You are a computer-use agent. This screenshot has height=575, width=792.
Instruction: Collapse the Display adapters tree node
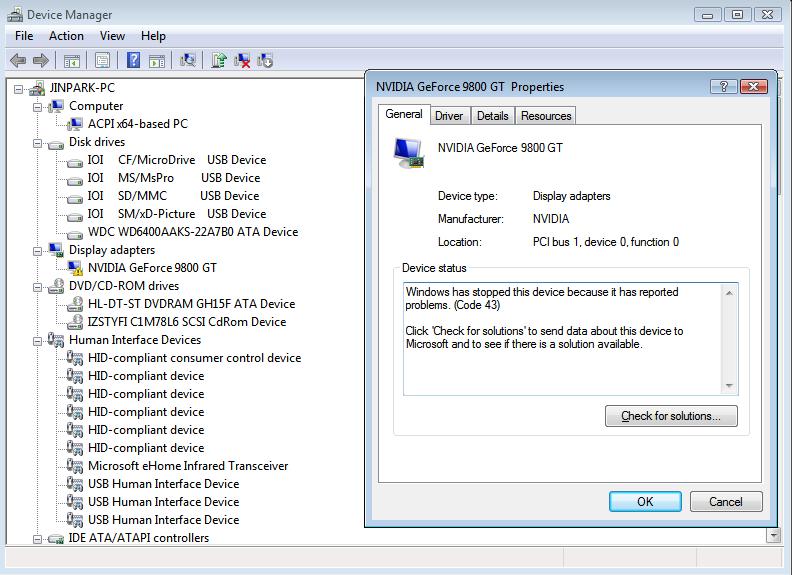pyautogui.click(x=37, y=251)
